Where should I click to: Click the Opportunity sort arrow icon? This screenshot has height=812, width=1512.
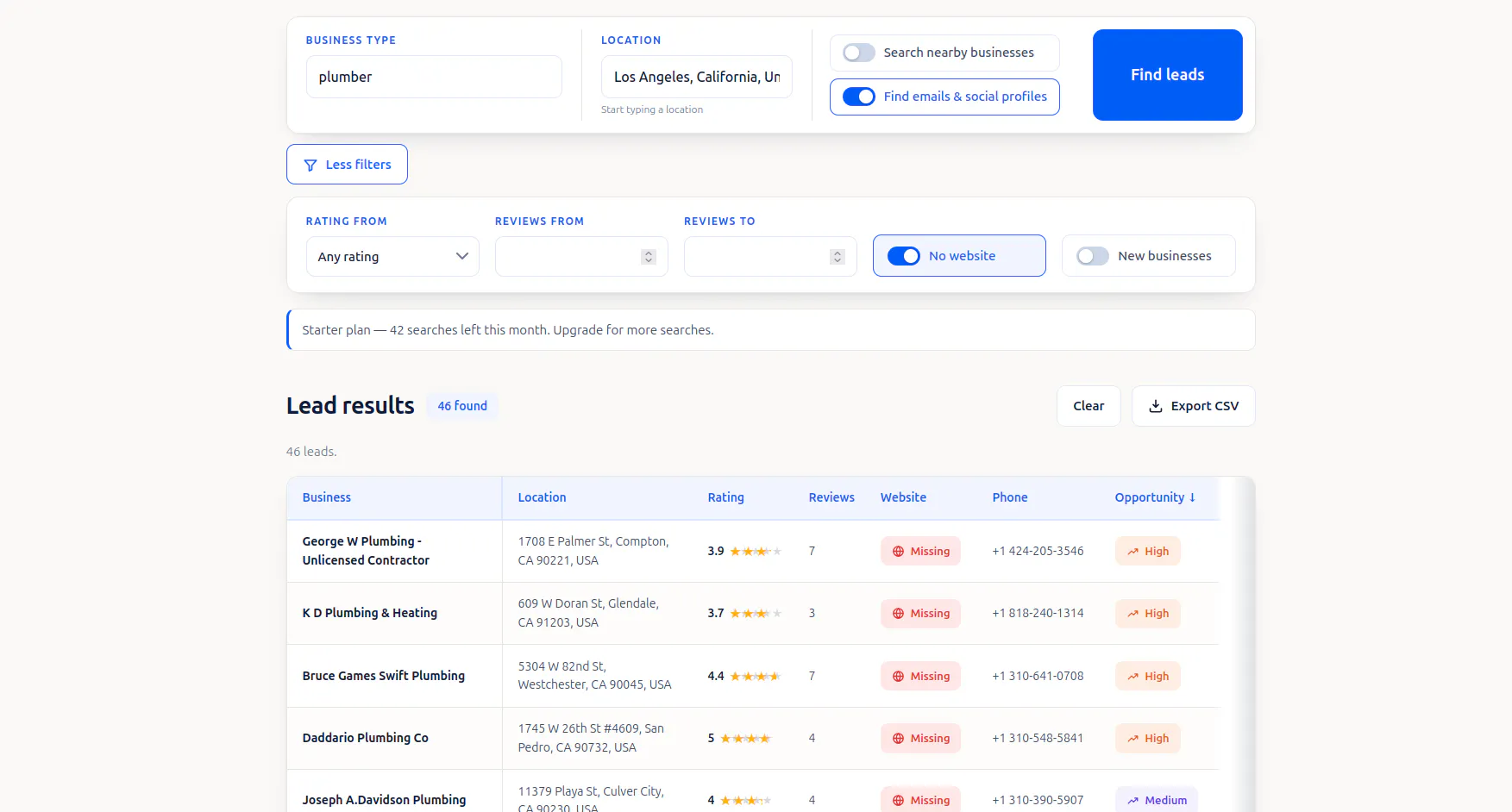point(1192,497)
